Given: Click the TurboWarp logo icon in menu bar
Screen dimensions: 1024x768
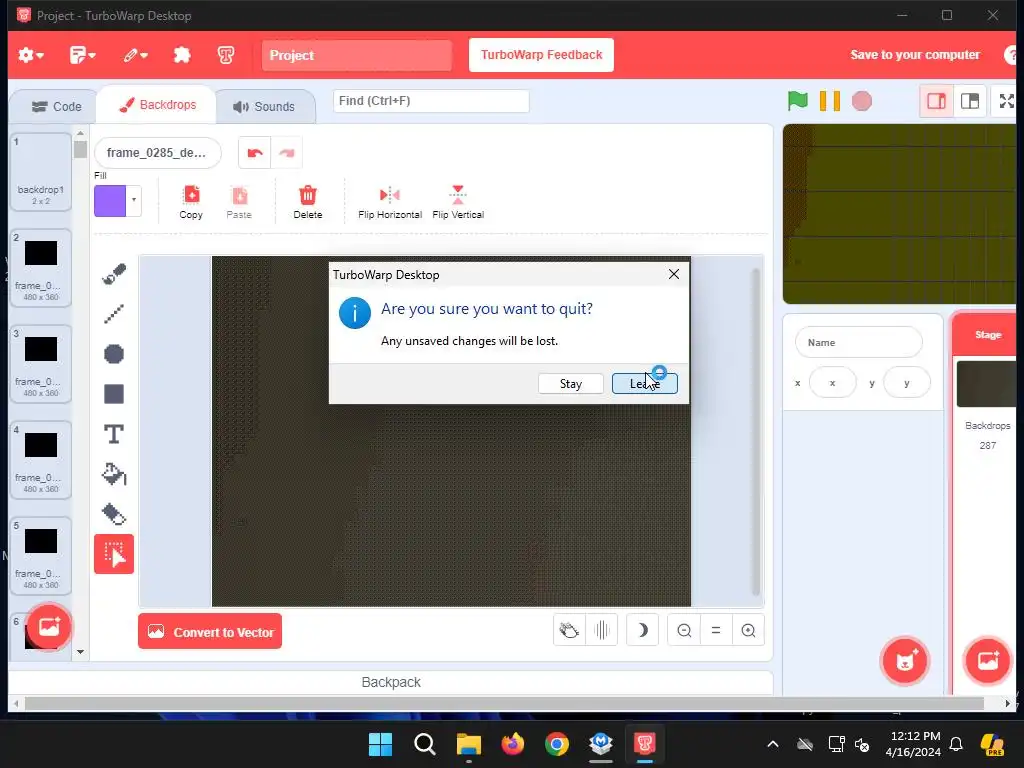Looking at the screenshot, I should pos(226,55).
